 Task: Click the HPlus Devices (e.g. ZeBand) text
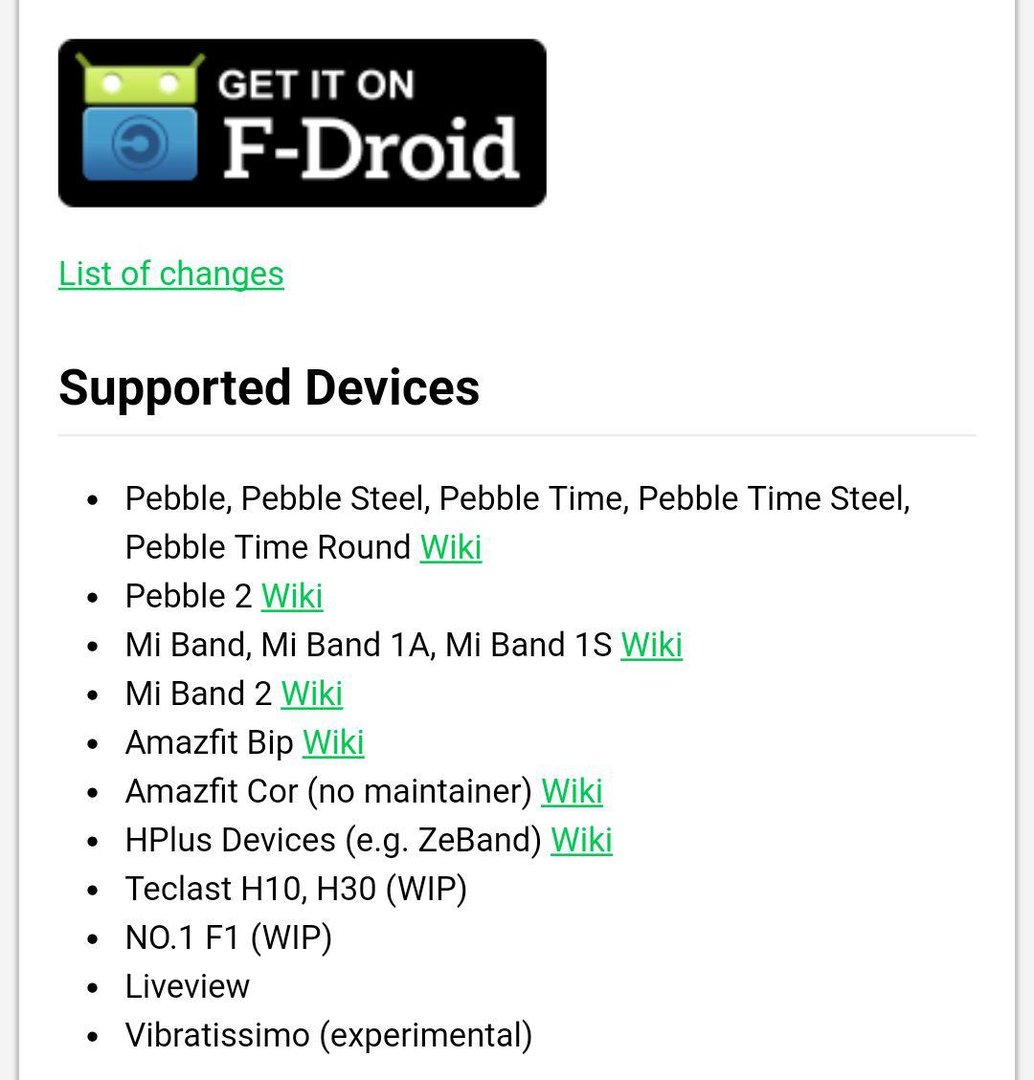(x=333, y=840)
